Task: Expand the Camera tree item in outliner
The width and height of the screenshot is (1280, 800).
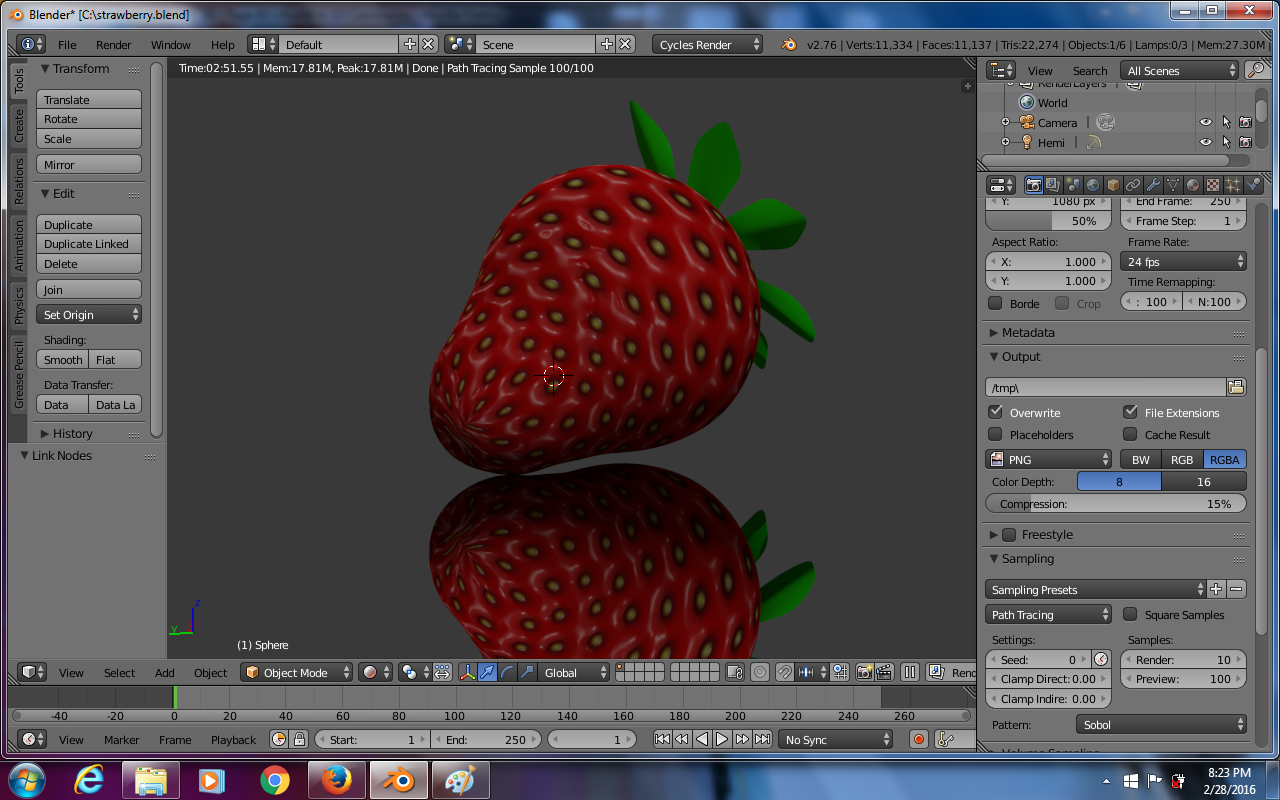Action: click(x=1006, y=122)
